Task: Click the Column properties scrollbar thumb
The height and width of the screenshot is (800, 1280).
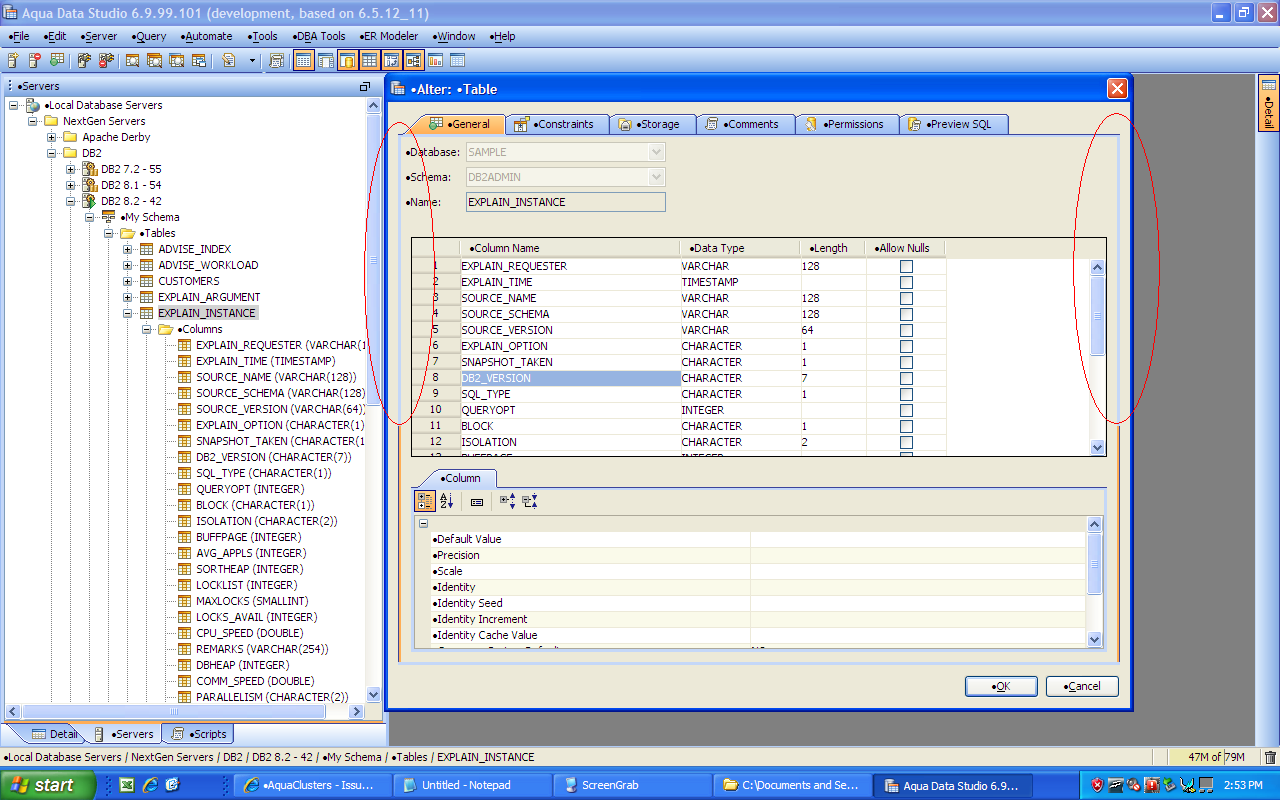Action: coord(1094,564)
